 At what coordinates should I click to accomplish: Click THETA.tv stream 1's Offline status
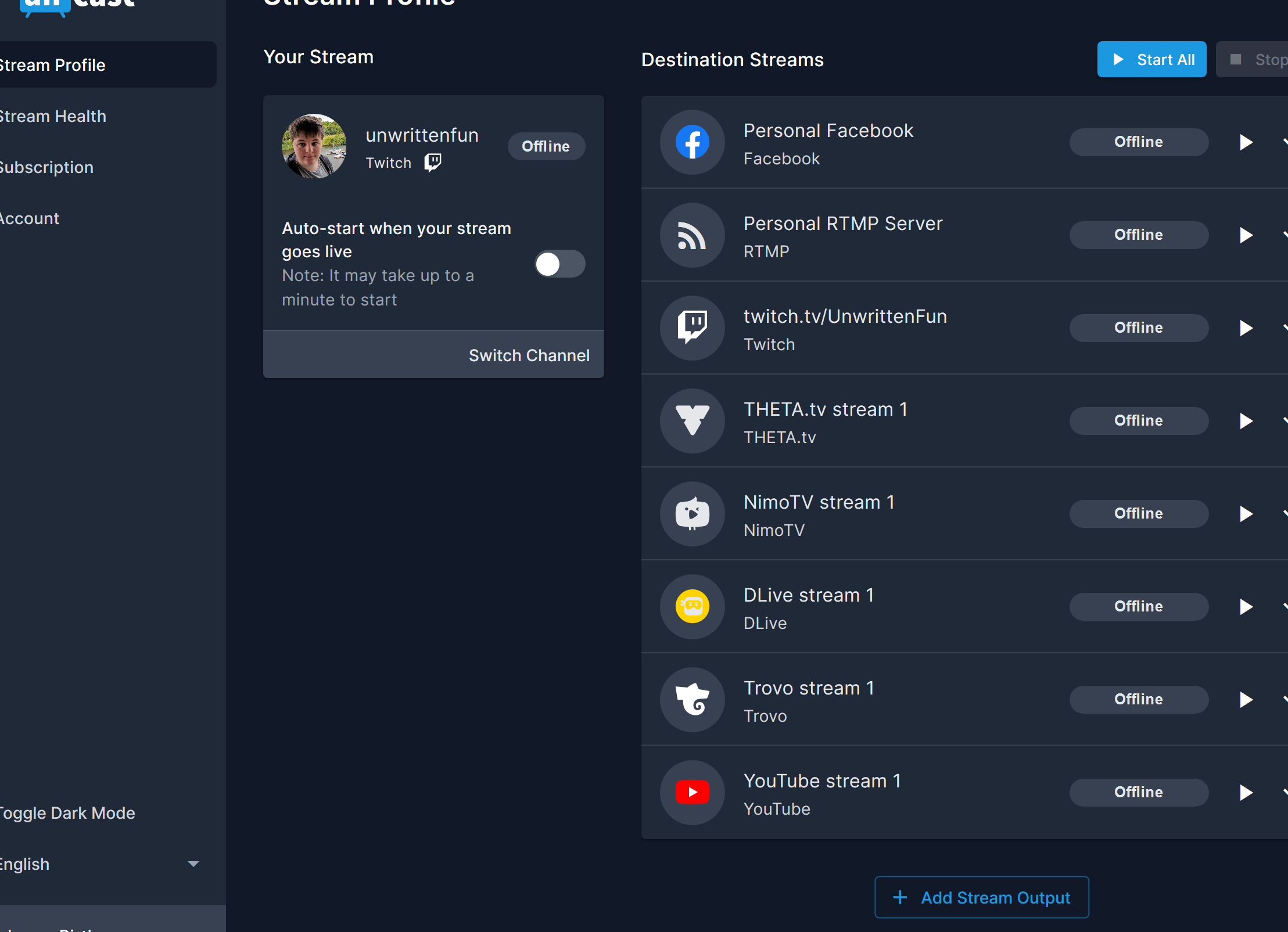pyautogui.click(x=1139, y=421)
